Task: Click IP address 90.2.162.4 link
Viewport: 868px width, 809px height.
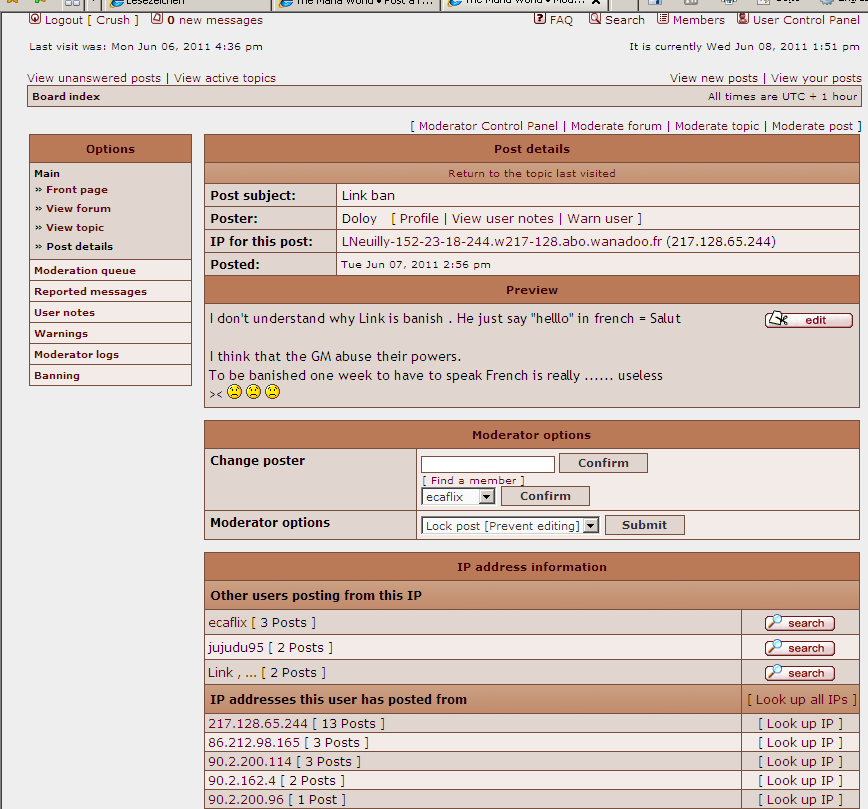Action: click(x=242, y=780)
